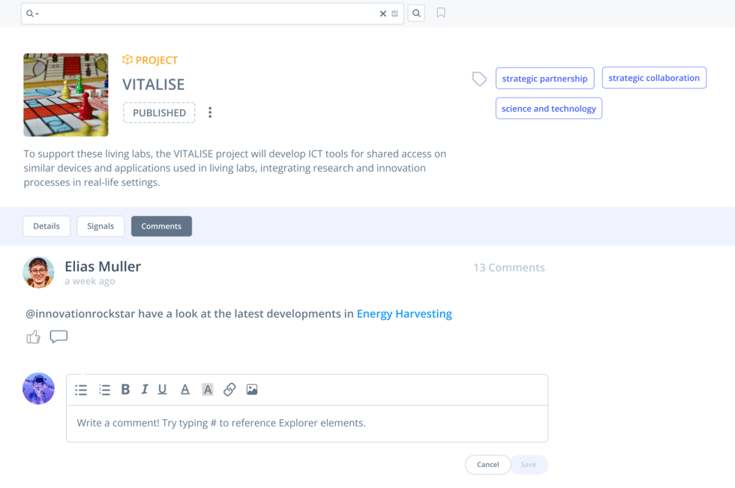Like Elias Muller's comment

tap(33, 337)
